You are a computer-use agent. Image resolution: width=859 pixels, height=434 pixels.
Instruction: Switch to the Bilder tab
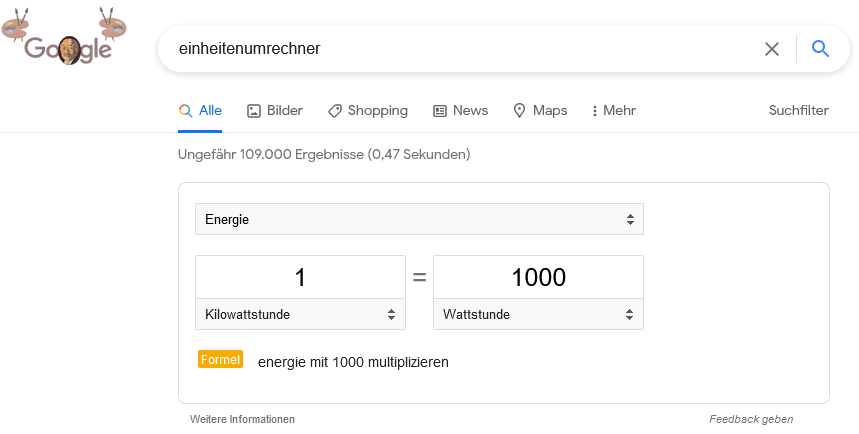pyautogui.click(x=275, y=111)
